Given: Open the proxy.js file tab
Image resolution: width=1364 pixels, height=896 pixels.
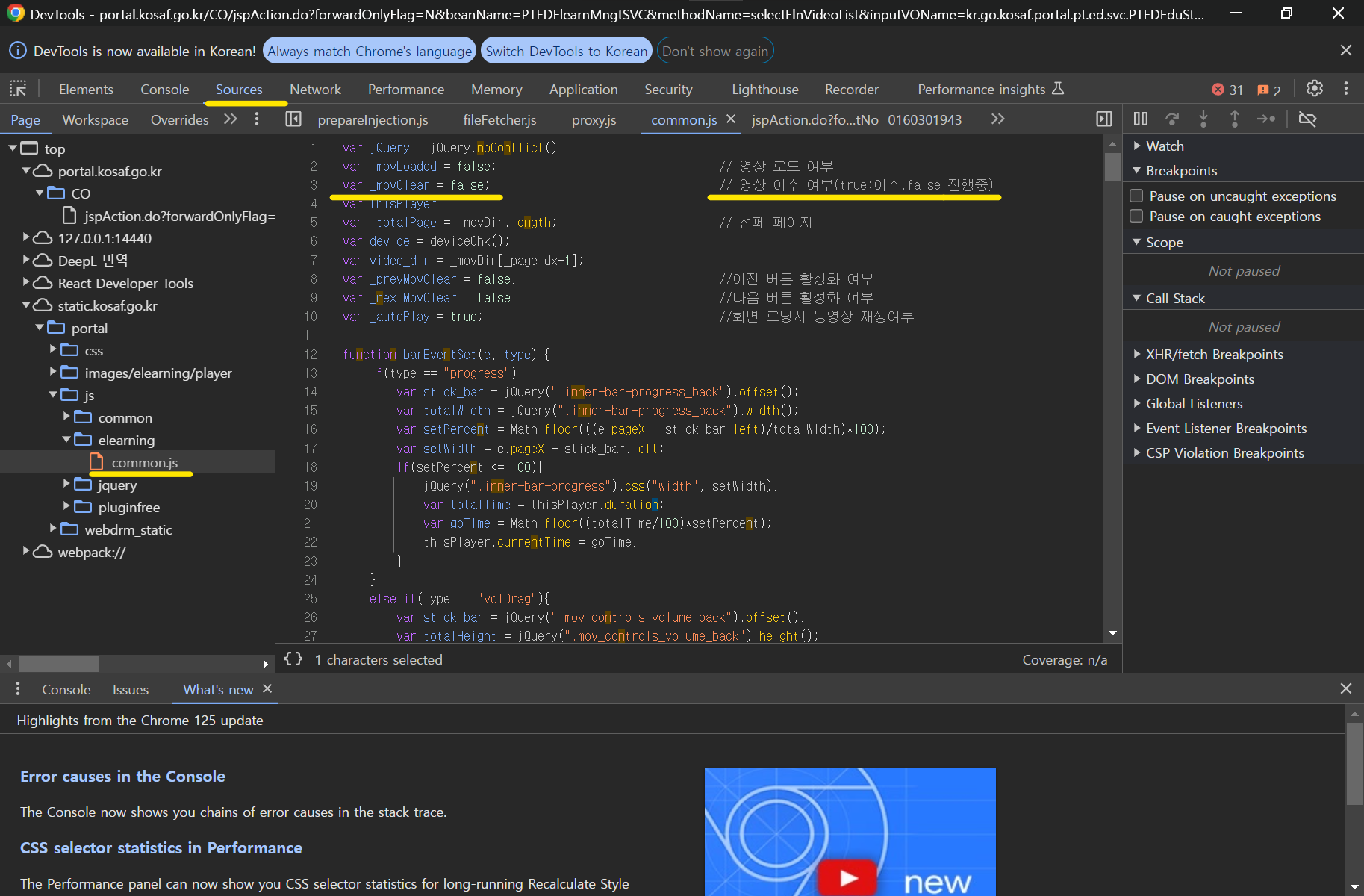Looking at the screenshot, I should pyautogui.click(x=594, y=120).
